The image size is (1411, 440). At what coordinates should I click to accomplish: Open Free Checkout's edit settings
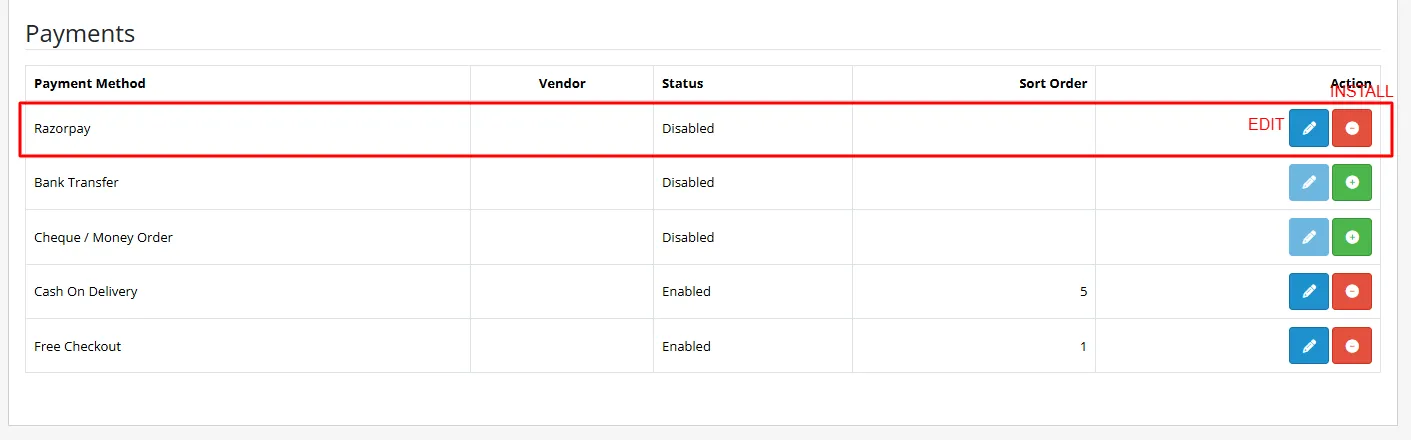coord(1308,346)
